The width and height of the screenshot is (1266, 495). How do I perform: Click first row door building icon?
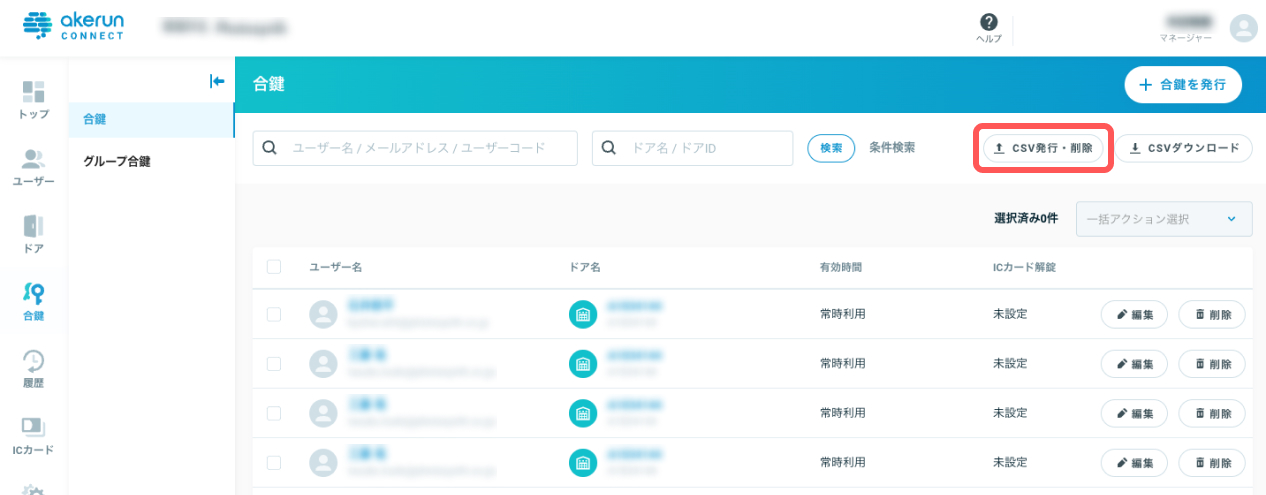[x=583, y=314]
